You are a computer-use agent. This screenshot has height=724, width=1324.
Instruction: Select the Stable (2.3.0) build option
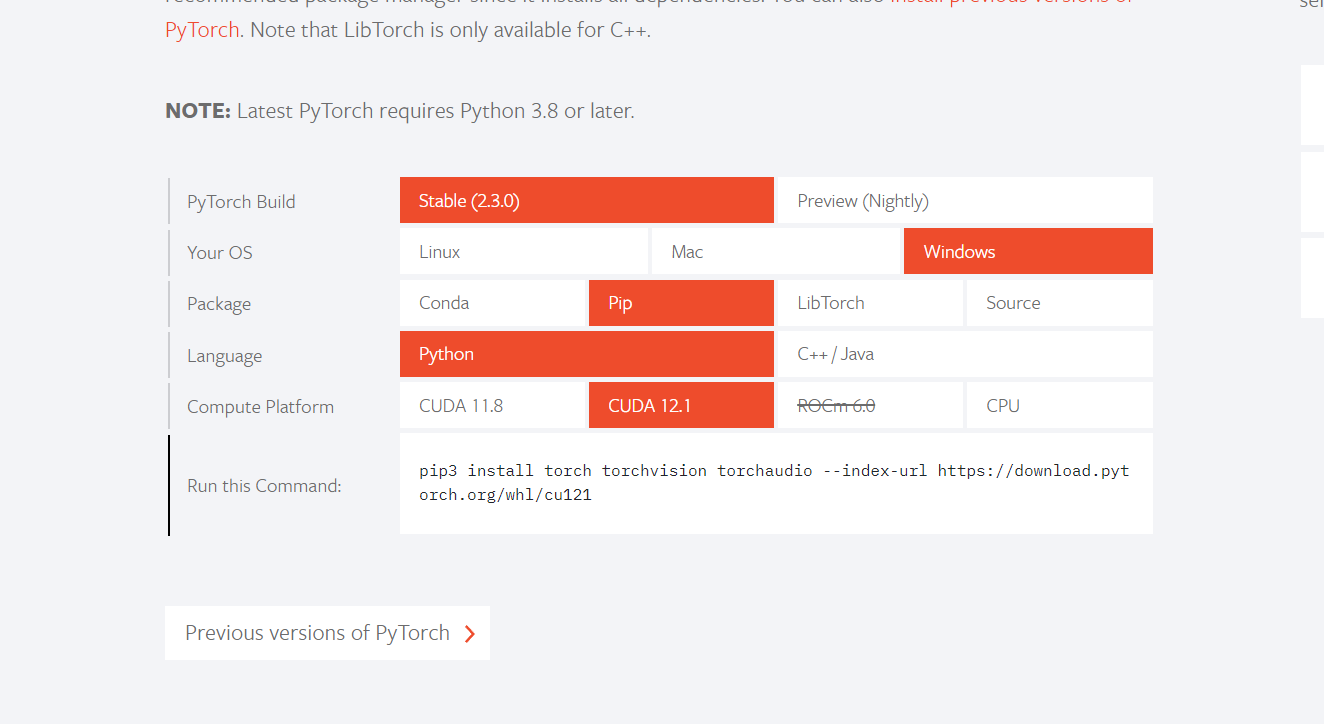coord(587,200)
